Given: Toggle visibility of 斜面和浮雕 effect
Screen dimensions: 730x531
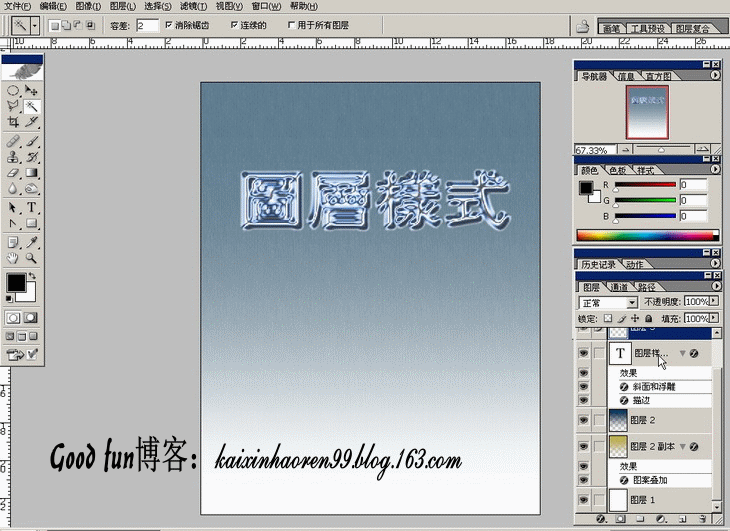Looking at the screenshot, I should tap(583, 387).
